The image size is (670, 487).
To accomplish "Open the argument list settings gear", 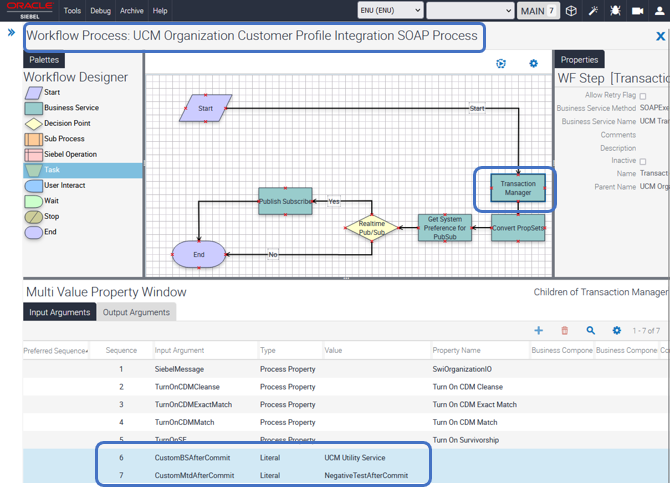I will (x=616, y=330).
